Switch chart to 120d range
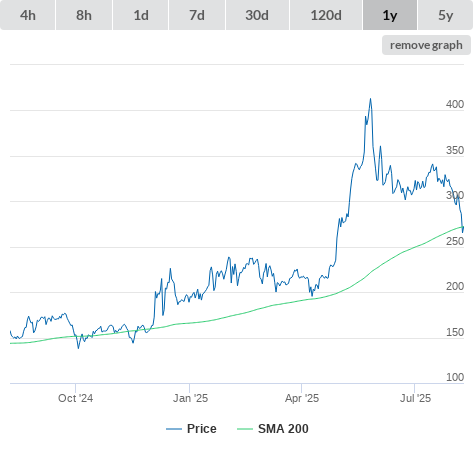The height and width of the screenshot is (455, 474). click(326, 15)
